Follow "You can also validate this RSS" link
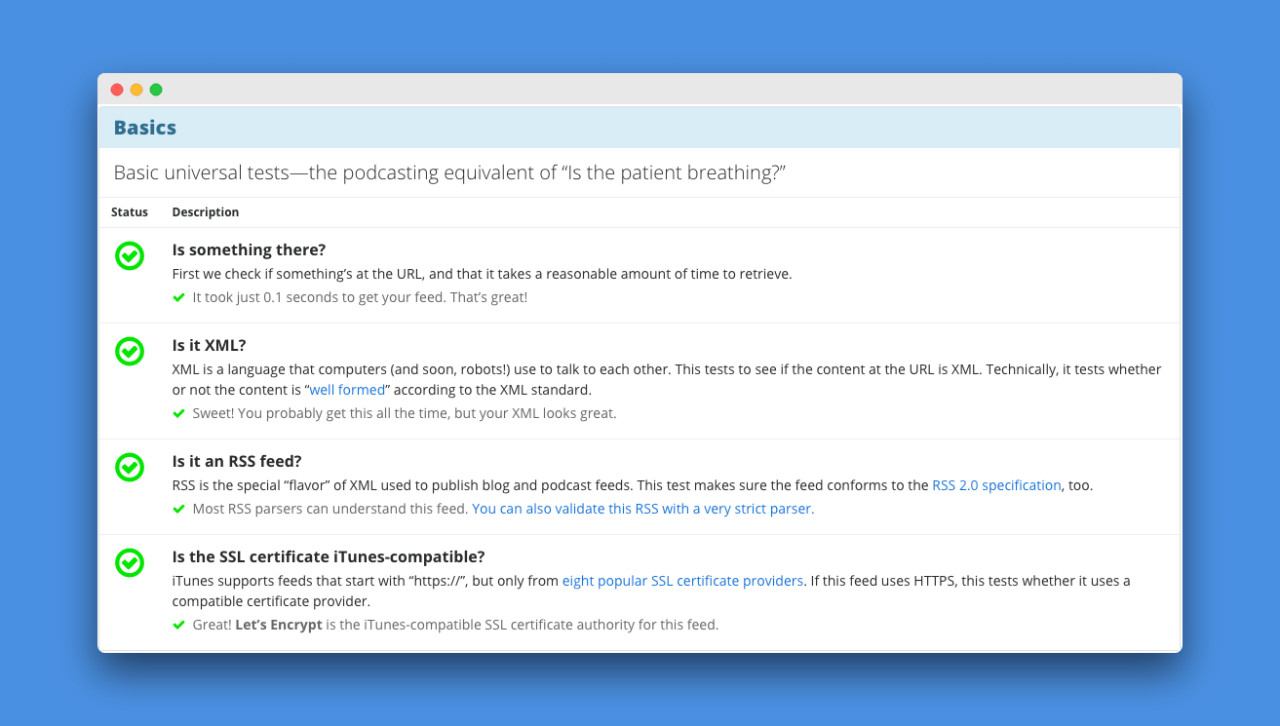This screenshot has height=726, width=1280. click(x=643, y=509)
